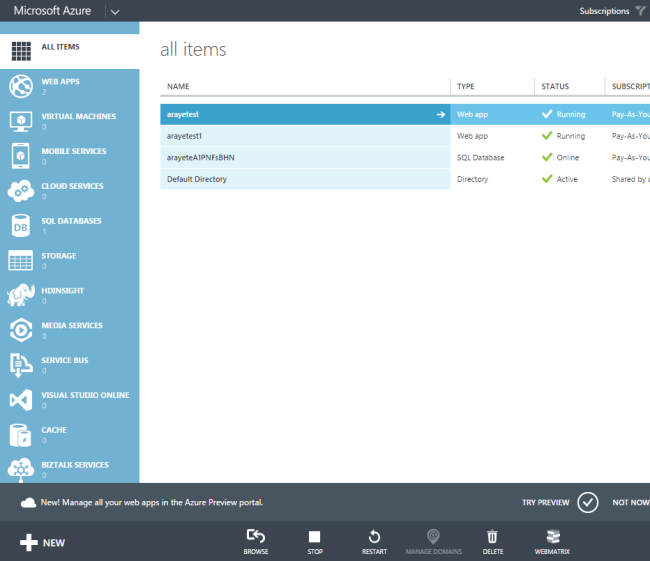The height and width of the screenshot is (561, 650).
Task: Click the Subscriptions filter funnel icon
Action: [640, 11]
